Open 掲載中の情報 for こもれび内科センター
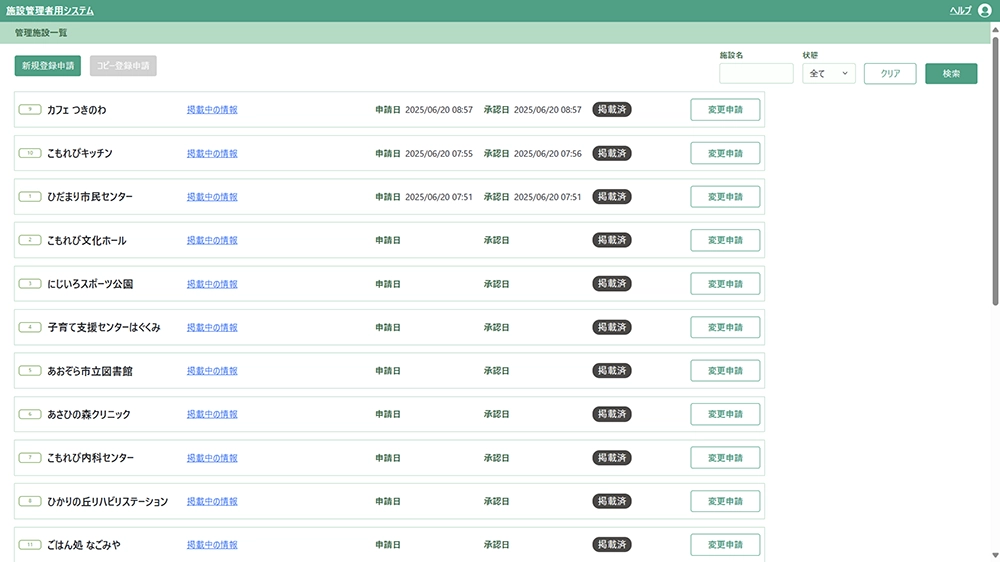The image size is (1000, 562). pyautogui.click(x=212, y=457)
